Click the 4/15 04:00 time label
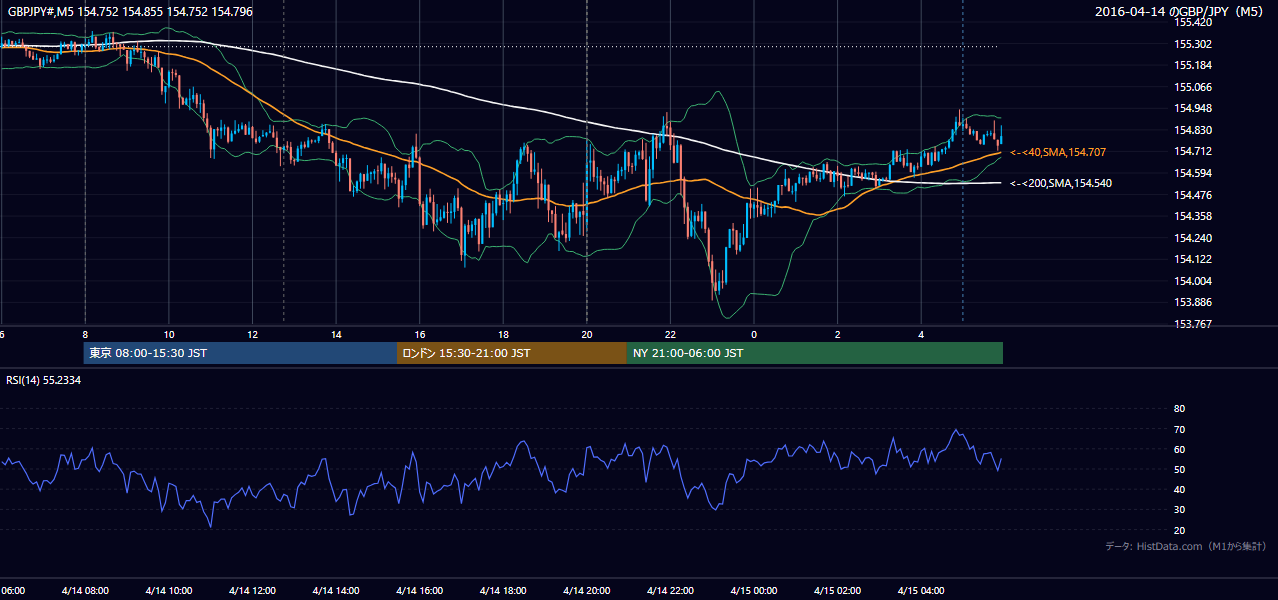This screenshot has height=600, width=1278. point(921,590)
